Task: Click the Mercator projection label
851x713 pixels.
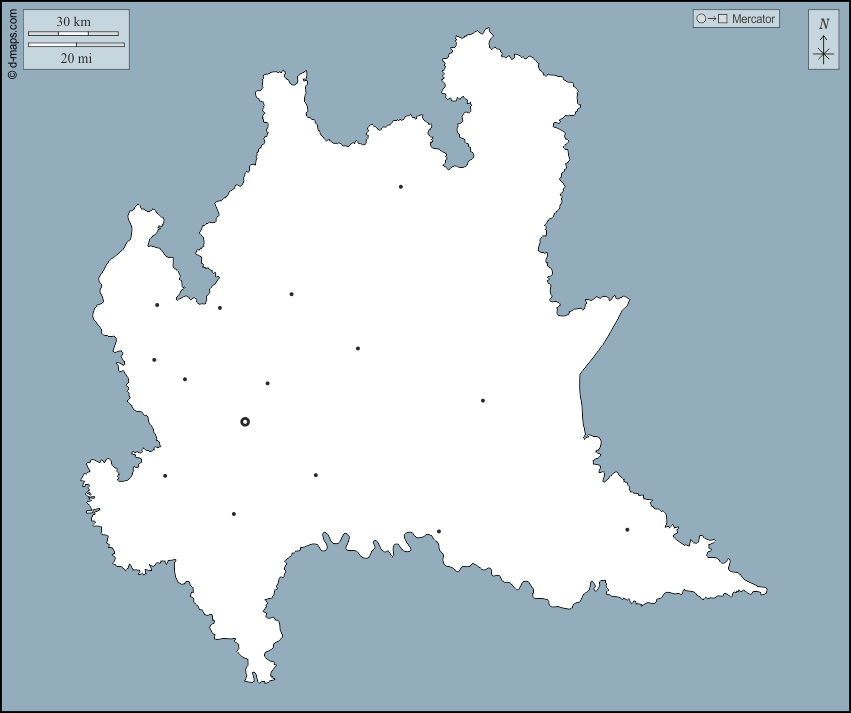Action: tap(753, 19)
